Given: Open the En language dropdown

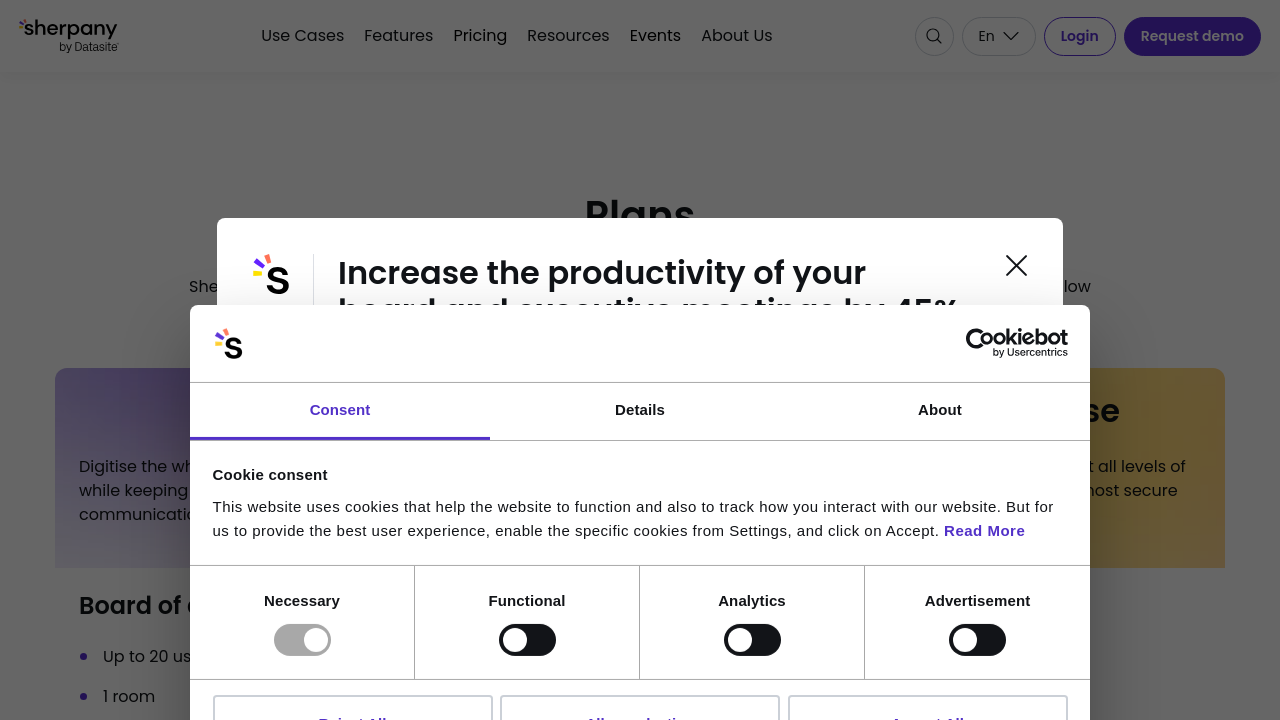Looking at the screenshot, I should click(998, 37).
